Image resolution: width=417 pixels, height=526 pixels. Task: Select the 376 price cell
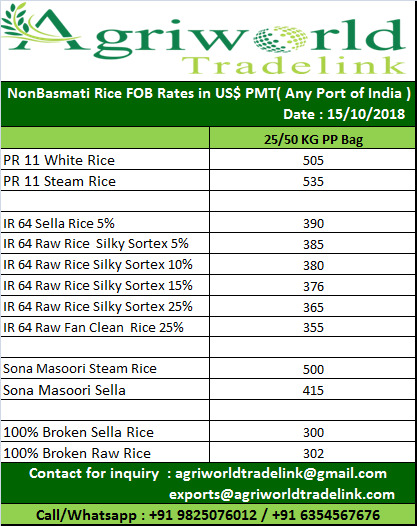[x=312, y=285]
